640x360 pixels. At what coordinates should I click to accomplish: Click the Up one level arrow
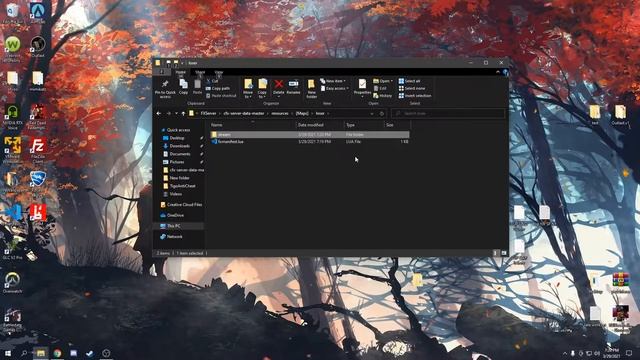[x=183, y=113]
